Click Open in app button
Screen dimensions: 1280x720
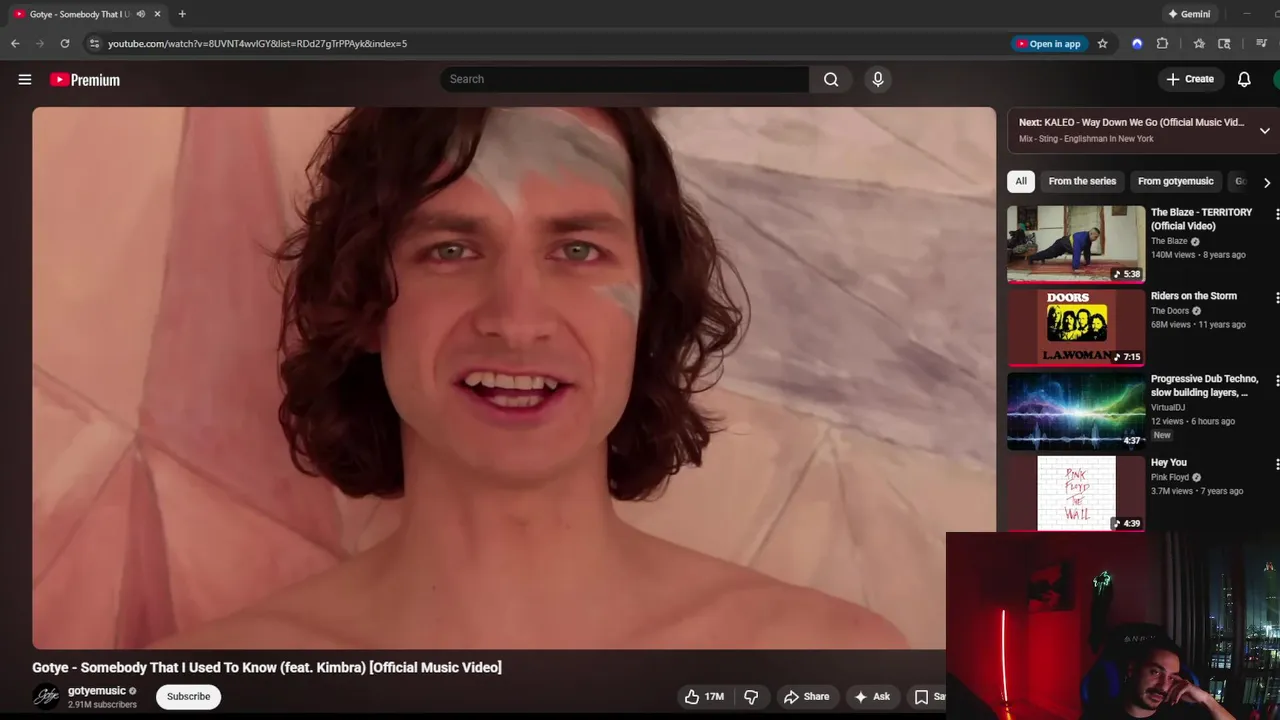[1048, 44]
